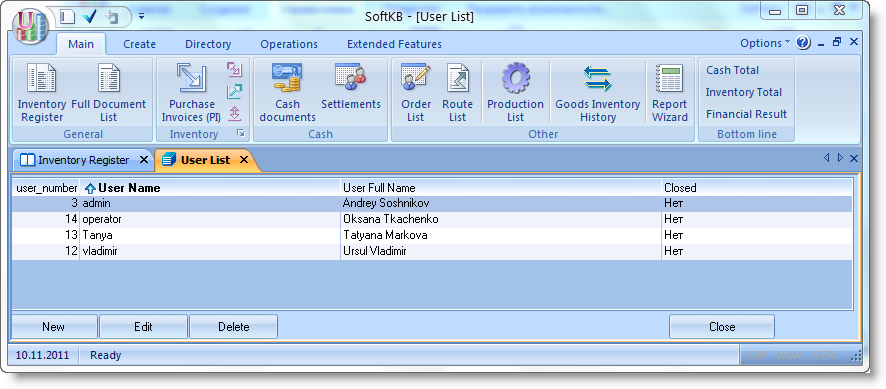Viewport: 886px width, 389px height.
Task: Click the Cash Total link
Action: click(732, 70)
